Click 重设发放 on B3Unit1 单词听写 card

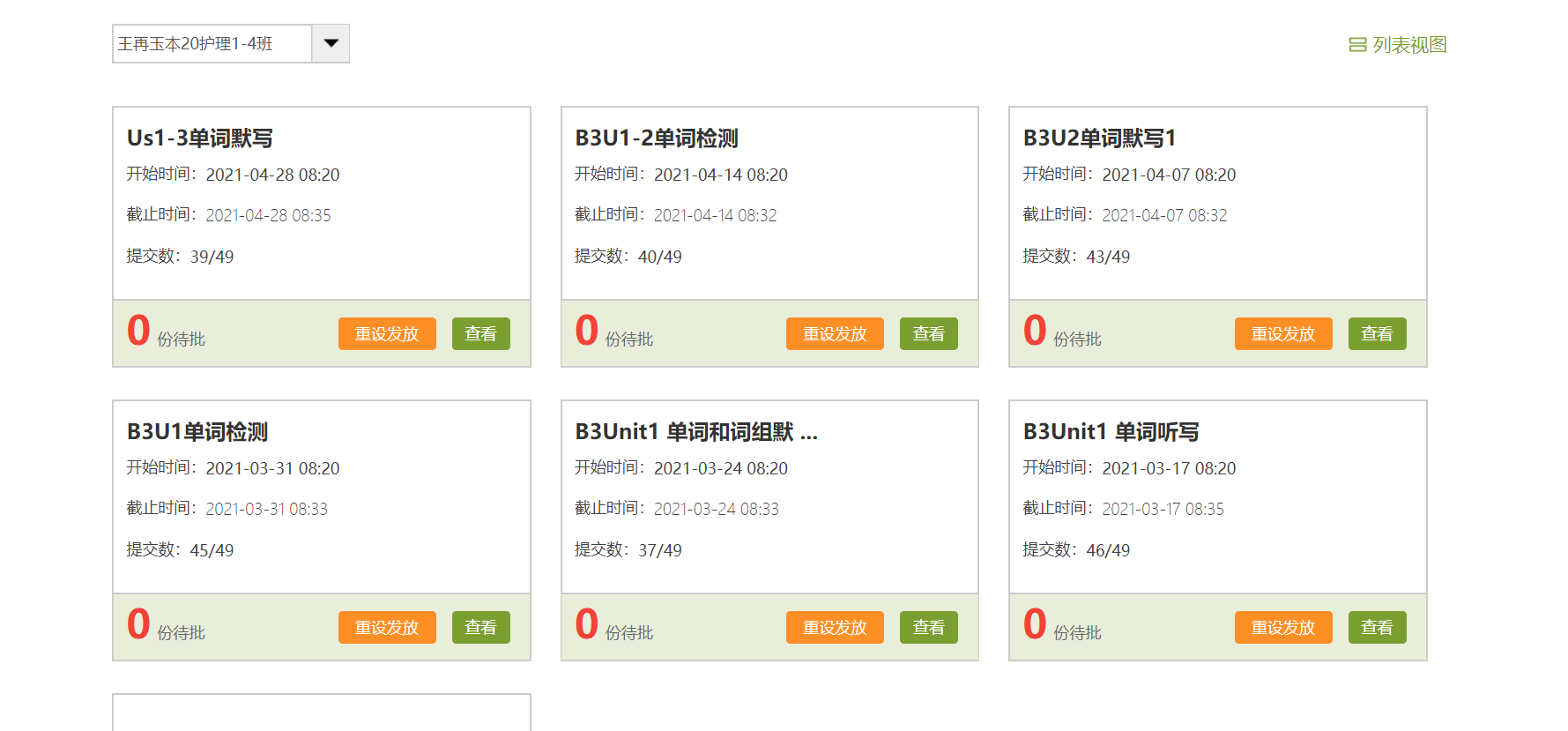[1283, 627]
